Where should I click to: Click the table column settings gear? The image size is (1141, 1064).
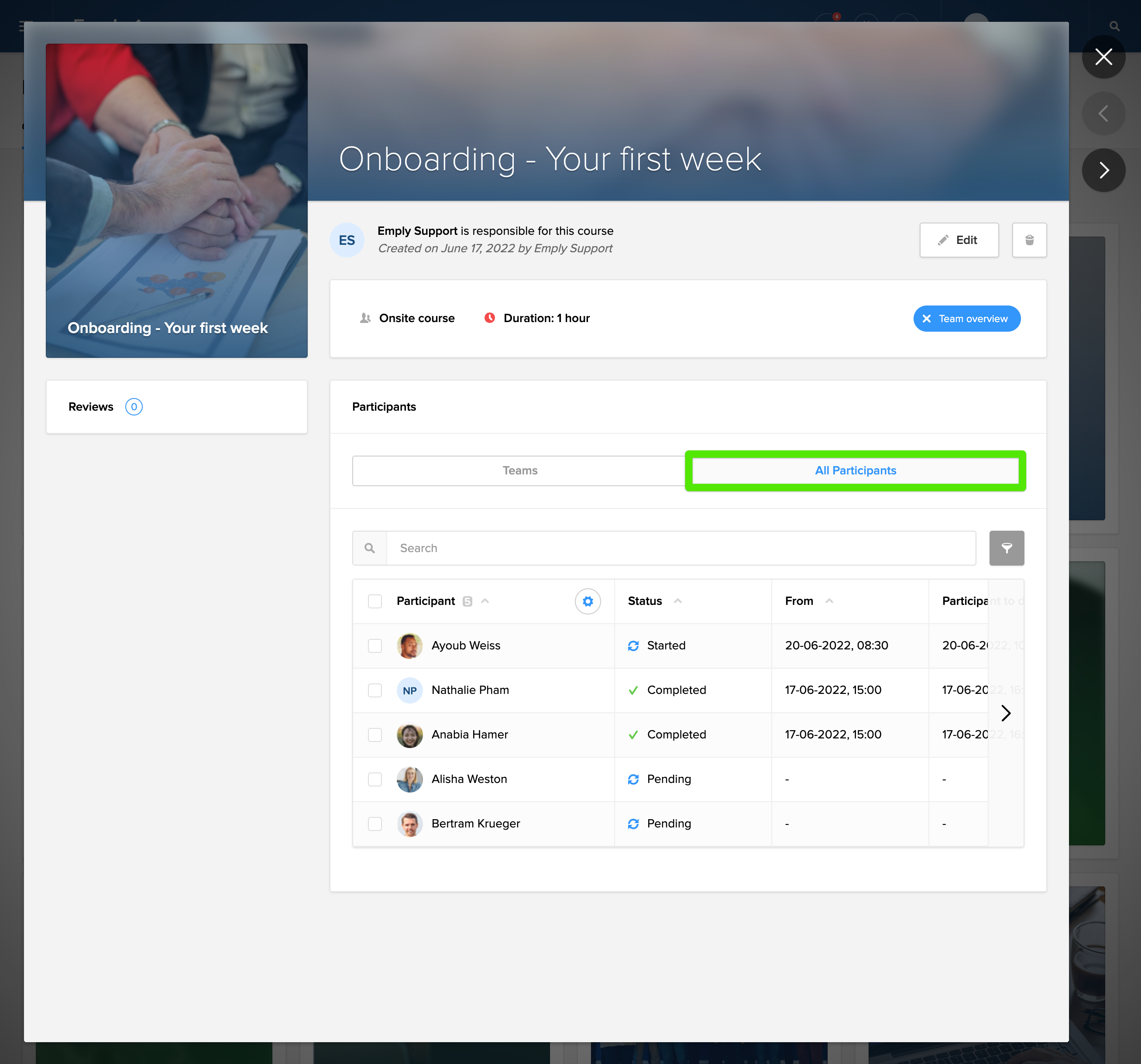(587, 601)
